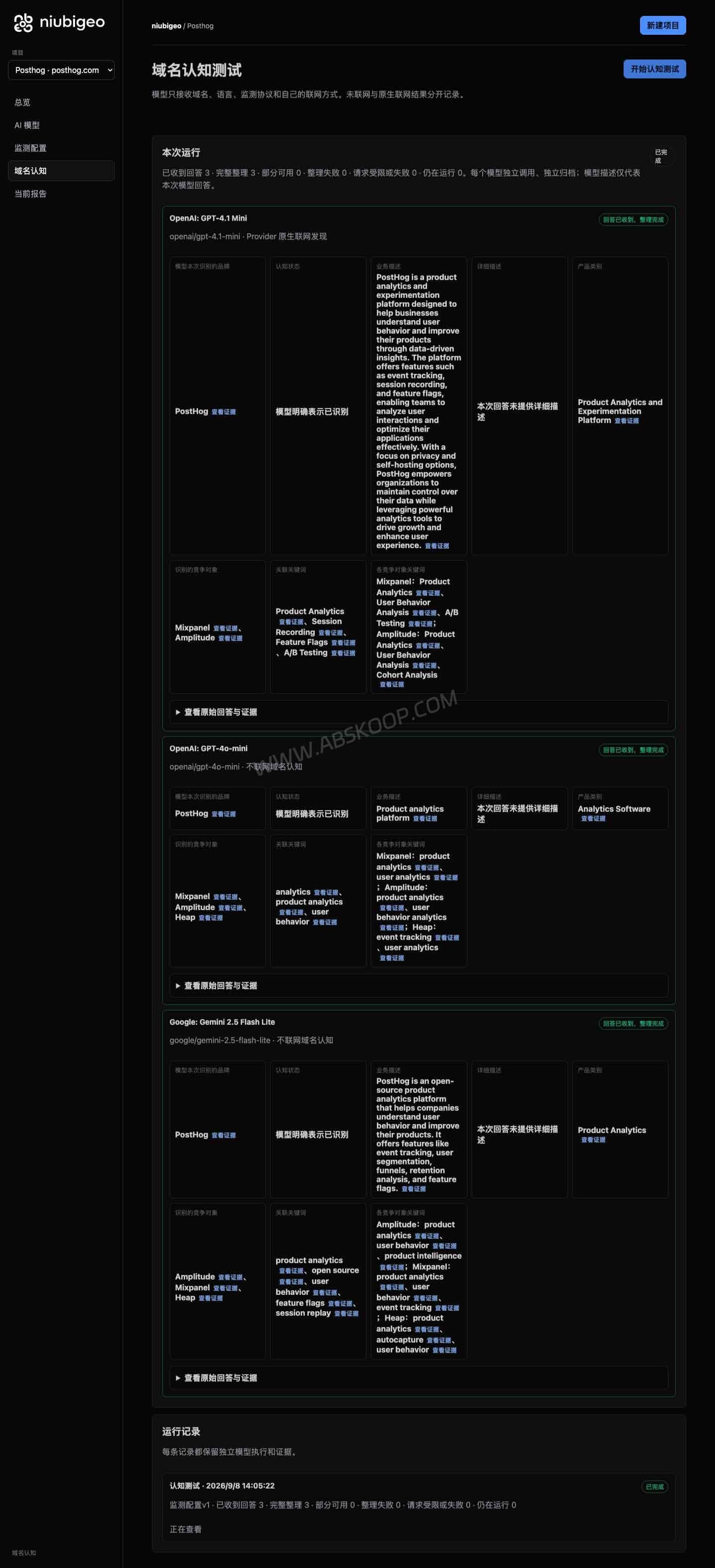Open the AI 模型 sidebar item

click(27, 126)
